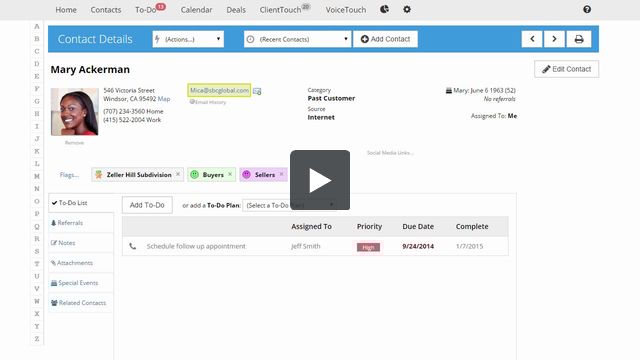640x360 pixels.
Task: Open the Contacts menu
Action: coord(106,10)
